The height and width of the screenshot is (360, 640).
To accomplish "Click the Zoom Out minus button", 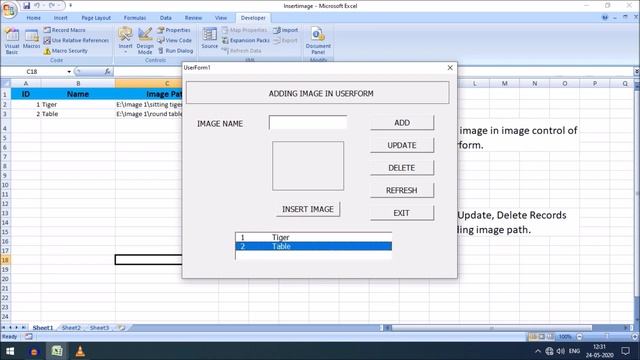I will 579,337.
